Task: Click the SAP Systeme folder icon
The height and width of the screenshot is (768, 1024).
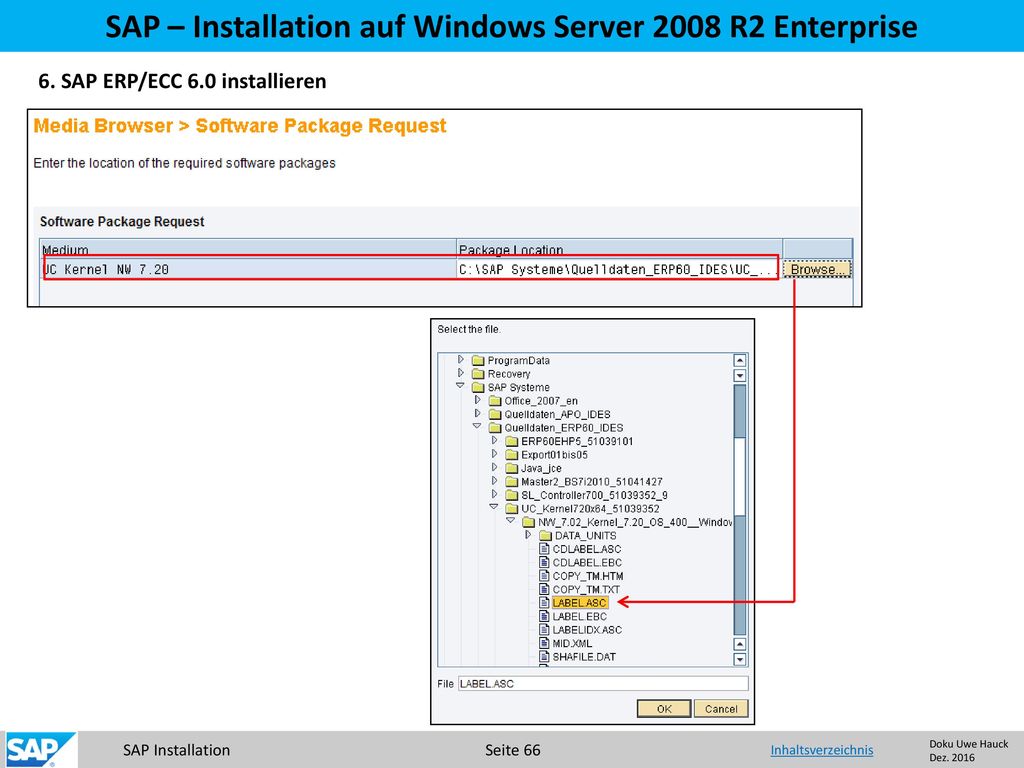Action: click(478, 387)
